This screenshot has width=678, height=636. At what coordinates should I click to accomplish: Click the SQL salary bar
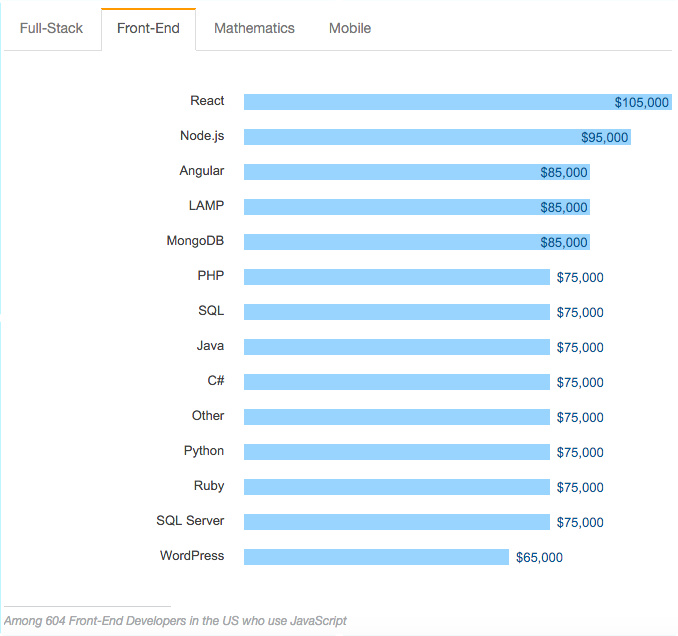pos(397,312)
